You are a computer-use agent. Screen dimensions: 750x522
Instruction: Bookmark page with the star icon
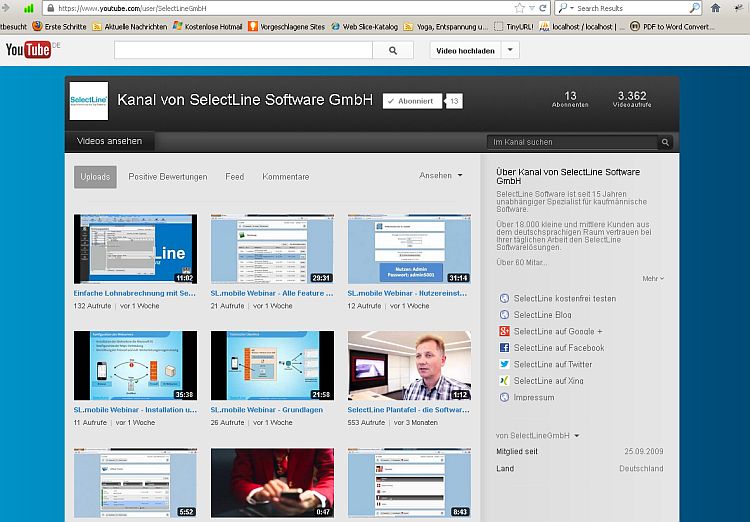pos(519,8)
